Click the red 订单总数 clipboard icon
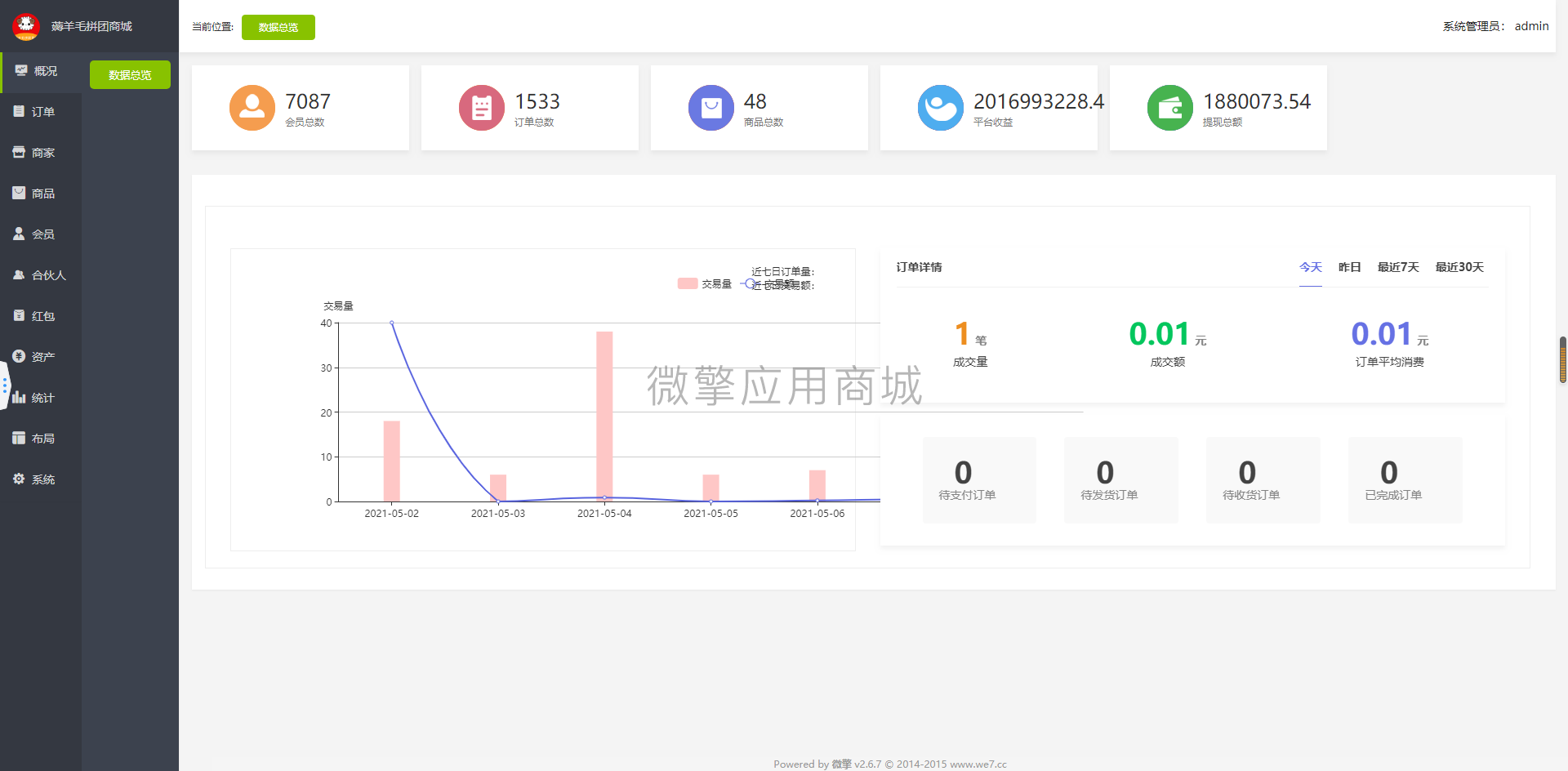Viewport: 1568px width, 771px height. [482, 108]
